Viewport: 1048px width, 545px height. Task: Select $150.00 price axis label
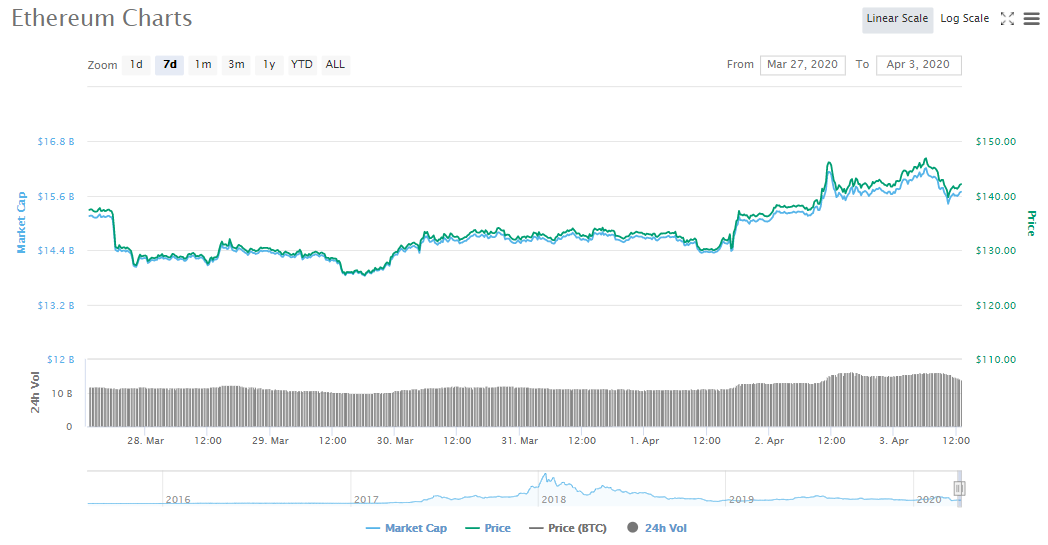[996, 142]
